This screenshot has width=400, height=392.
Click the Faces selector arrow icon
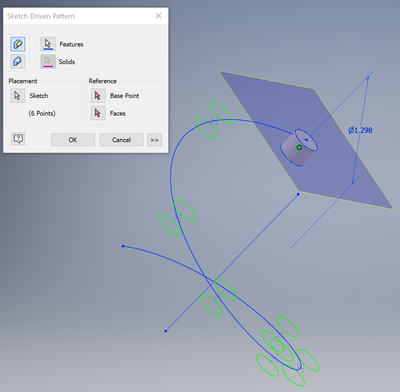point(98,113)
